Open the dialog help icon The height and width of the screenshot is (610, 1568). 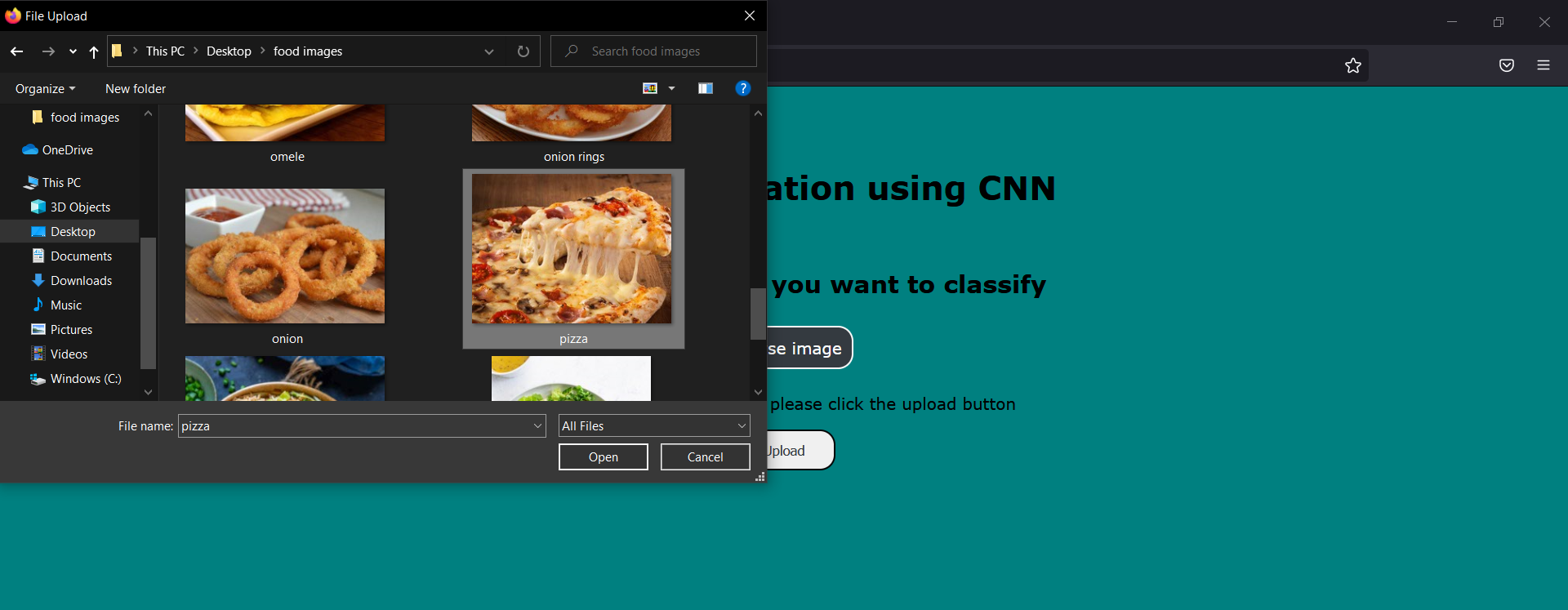click(743, 88)
